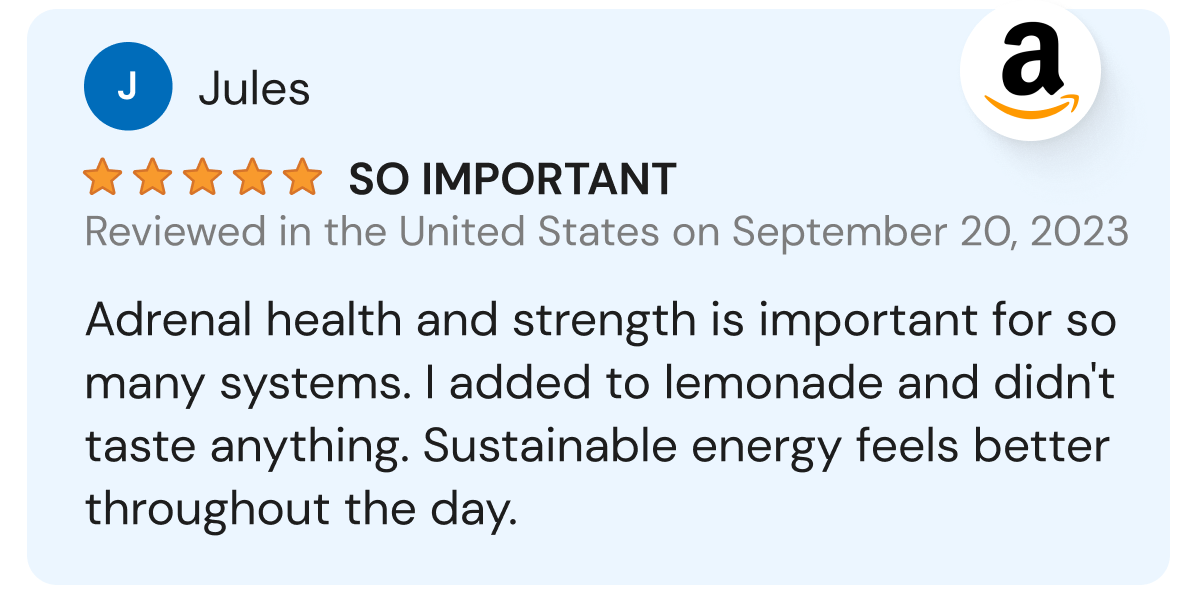1200x595 pixels.
Task: Select the second orange rating star
Action: coord(153,179)
